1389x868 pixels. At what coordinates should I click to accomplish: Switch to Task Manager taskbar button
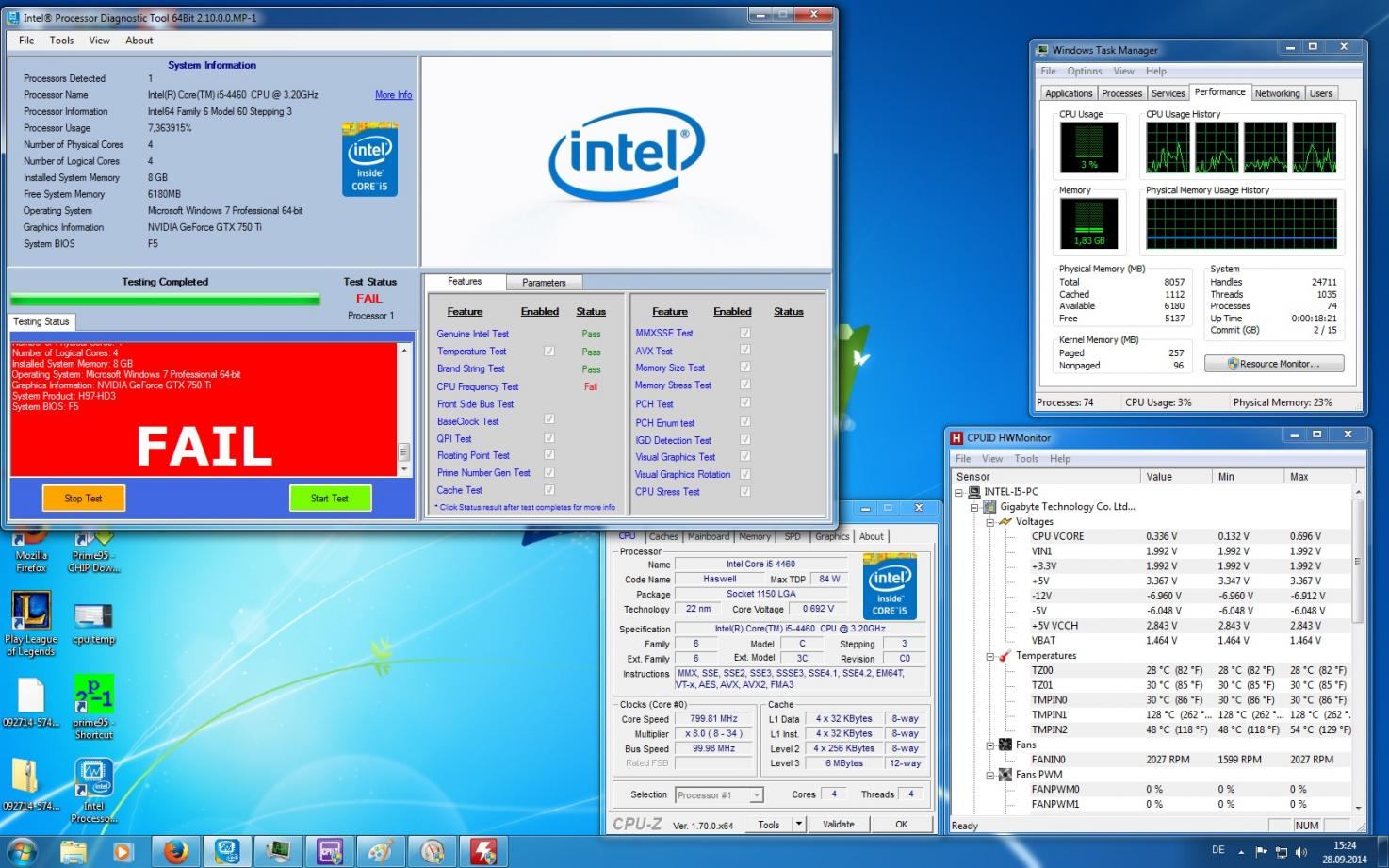tap(278, 852)
